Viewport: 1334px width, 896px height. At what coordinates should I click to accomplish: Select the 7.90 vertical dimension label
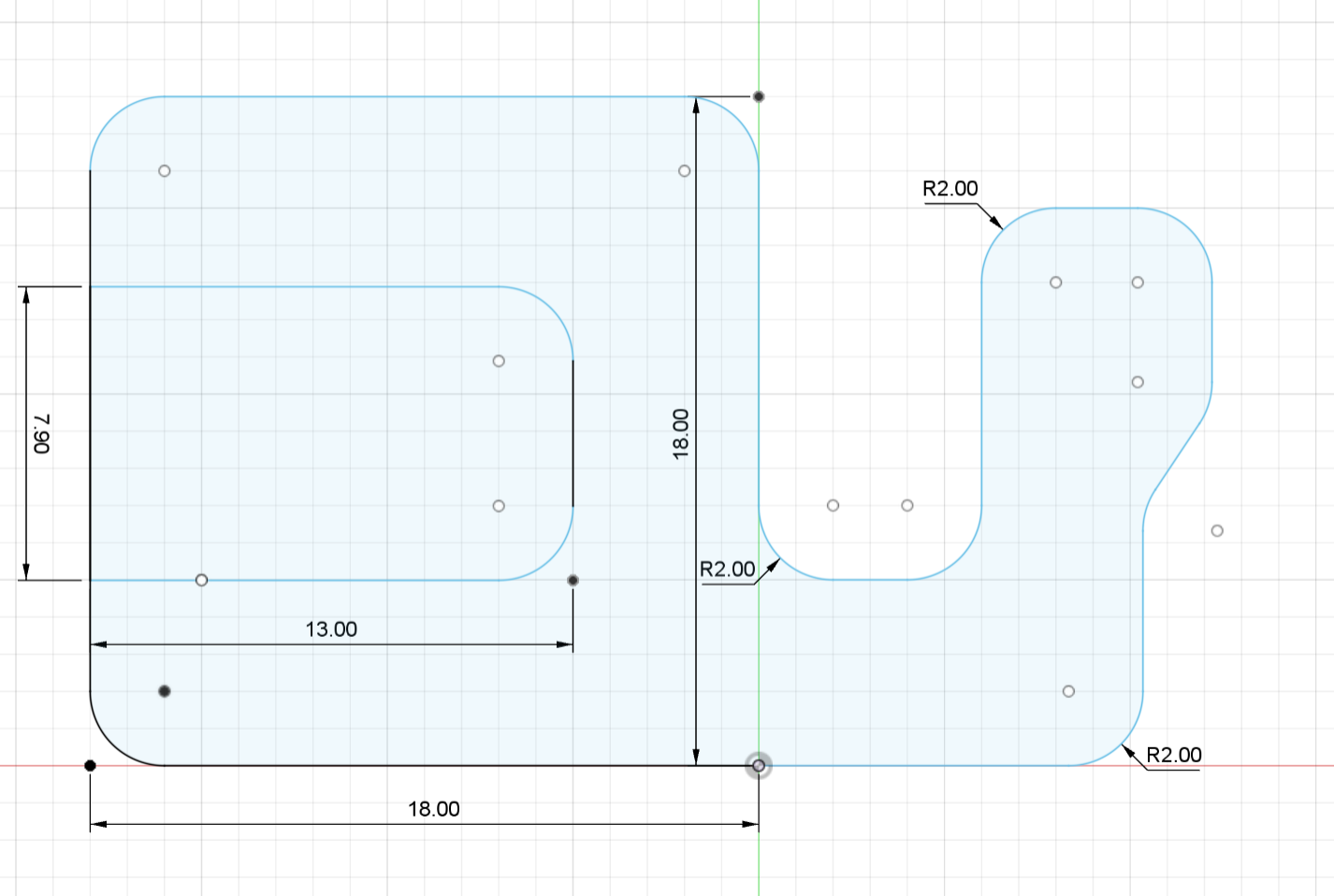[42, 434]
